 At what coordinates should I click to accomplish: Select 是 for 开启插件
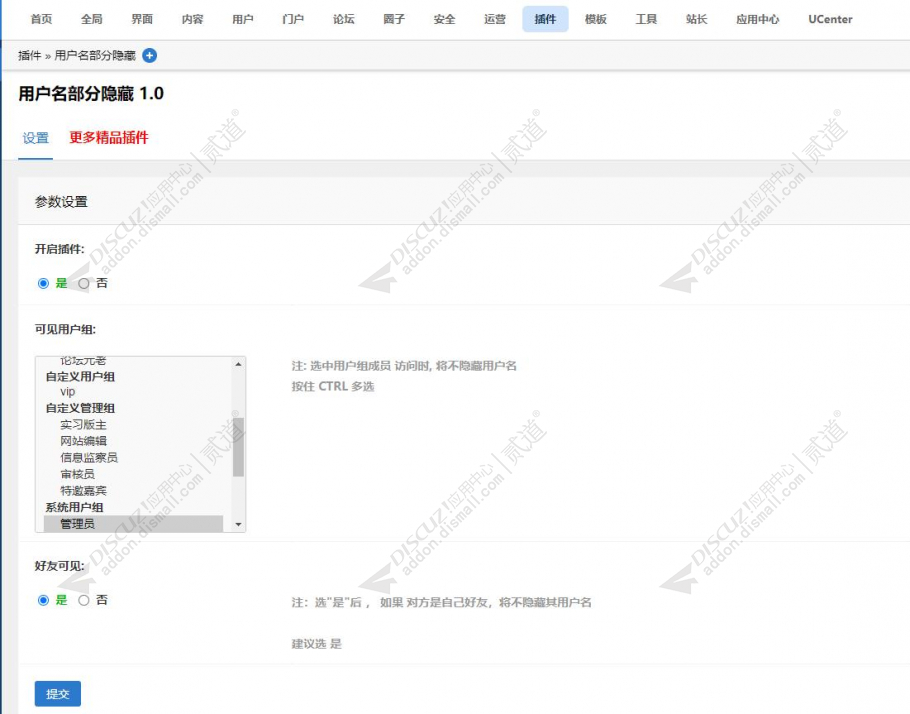click(x=43, y=283)
